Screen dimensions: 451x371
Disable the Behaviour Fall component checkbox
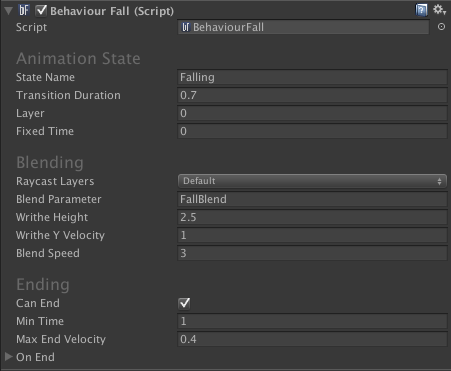point(41,10)
